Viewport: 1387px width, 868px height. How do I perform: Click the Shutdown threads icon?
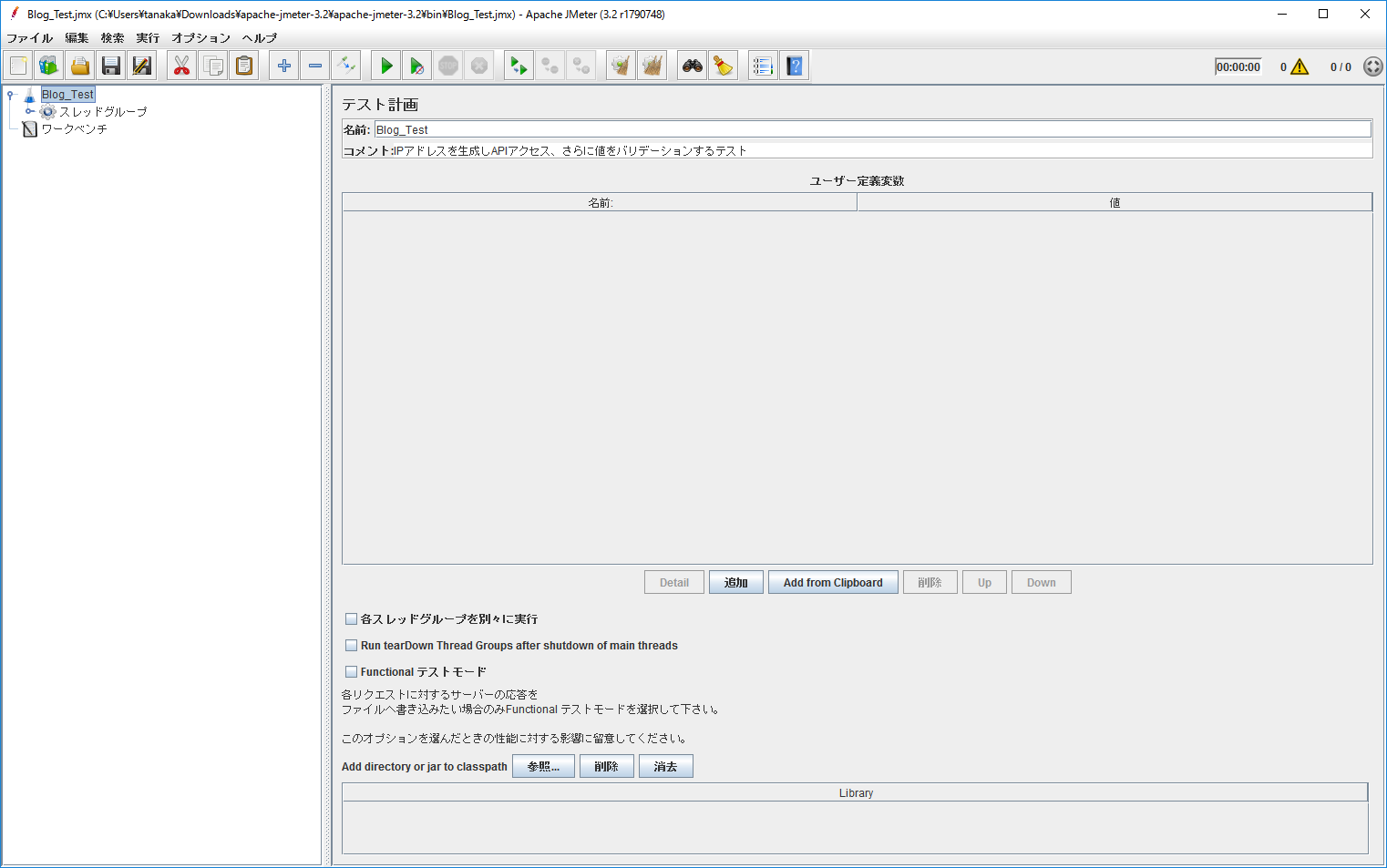click(479, 66)
